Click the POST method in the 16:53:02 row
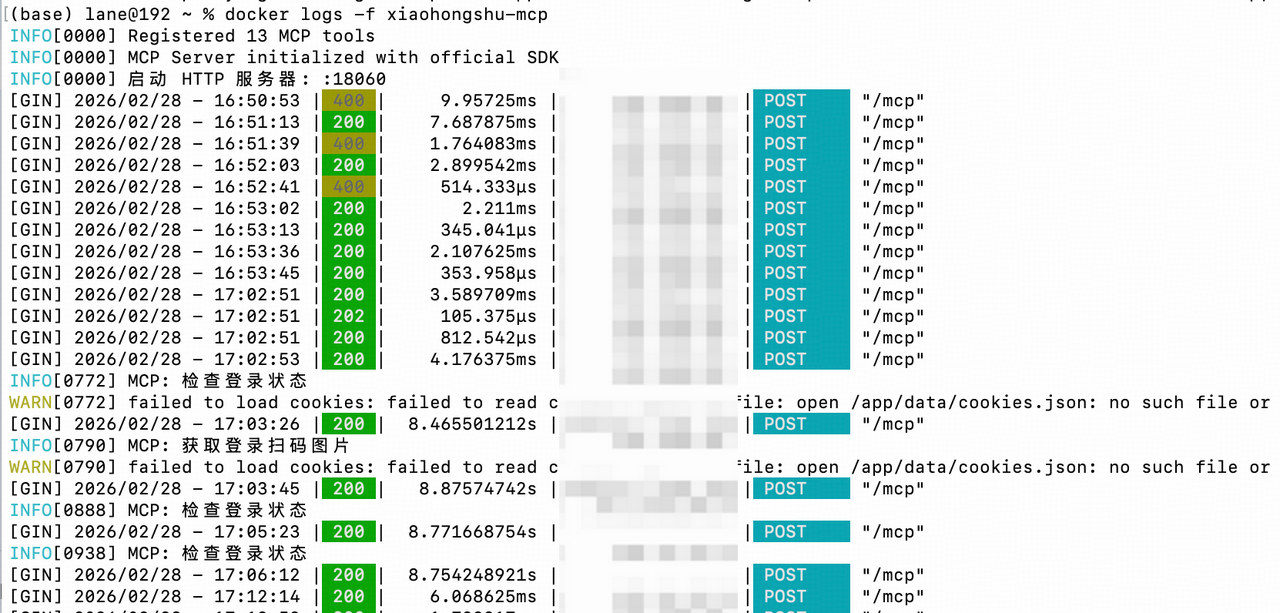This screenshot has height=613, width=1280. (x=785, y=208)
